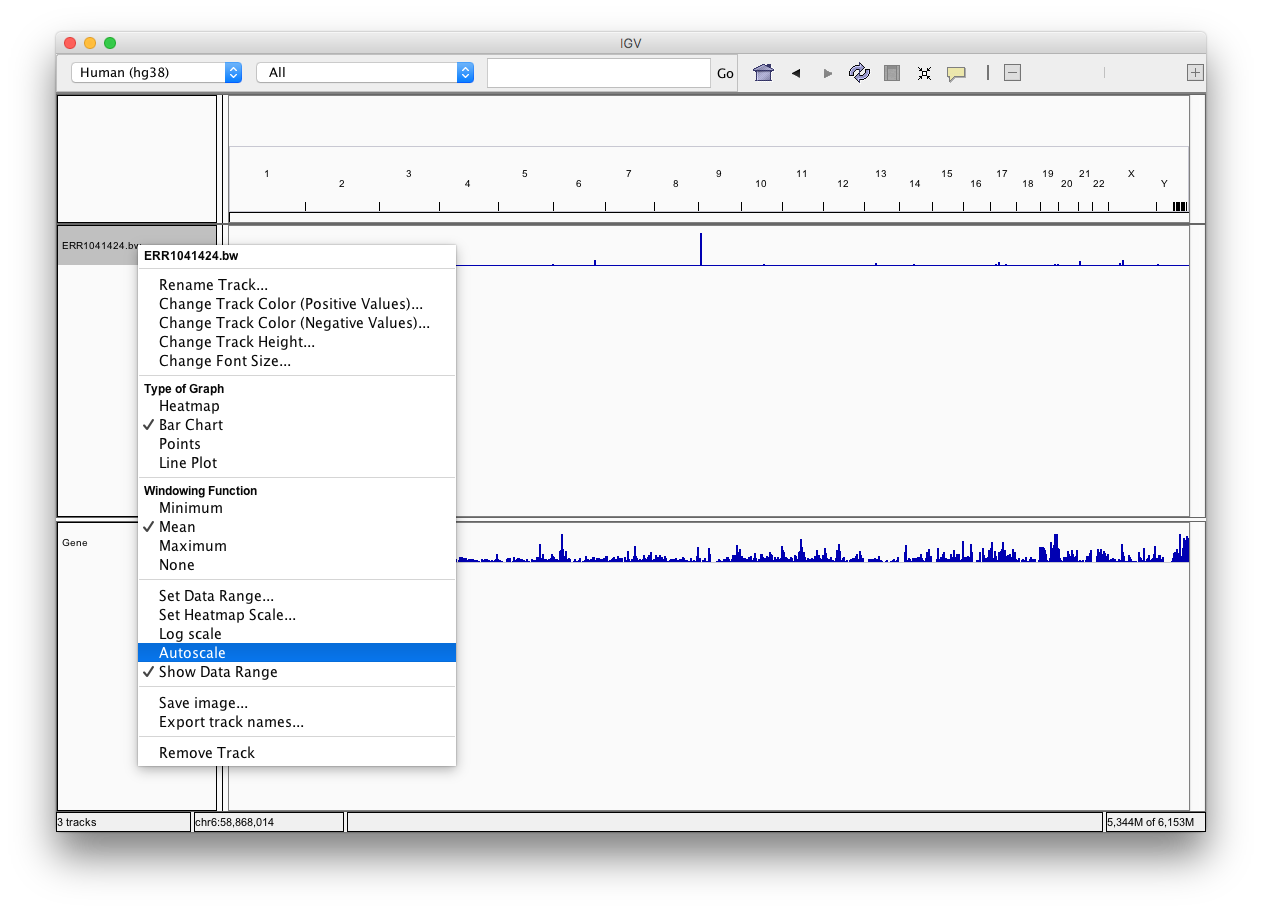Click the green macOS zoom window button
The width and height of the screenshot is (1262, 912).
tap(110, 43)
